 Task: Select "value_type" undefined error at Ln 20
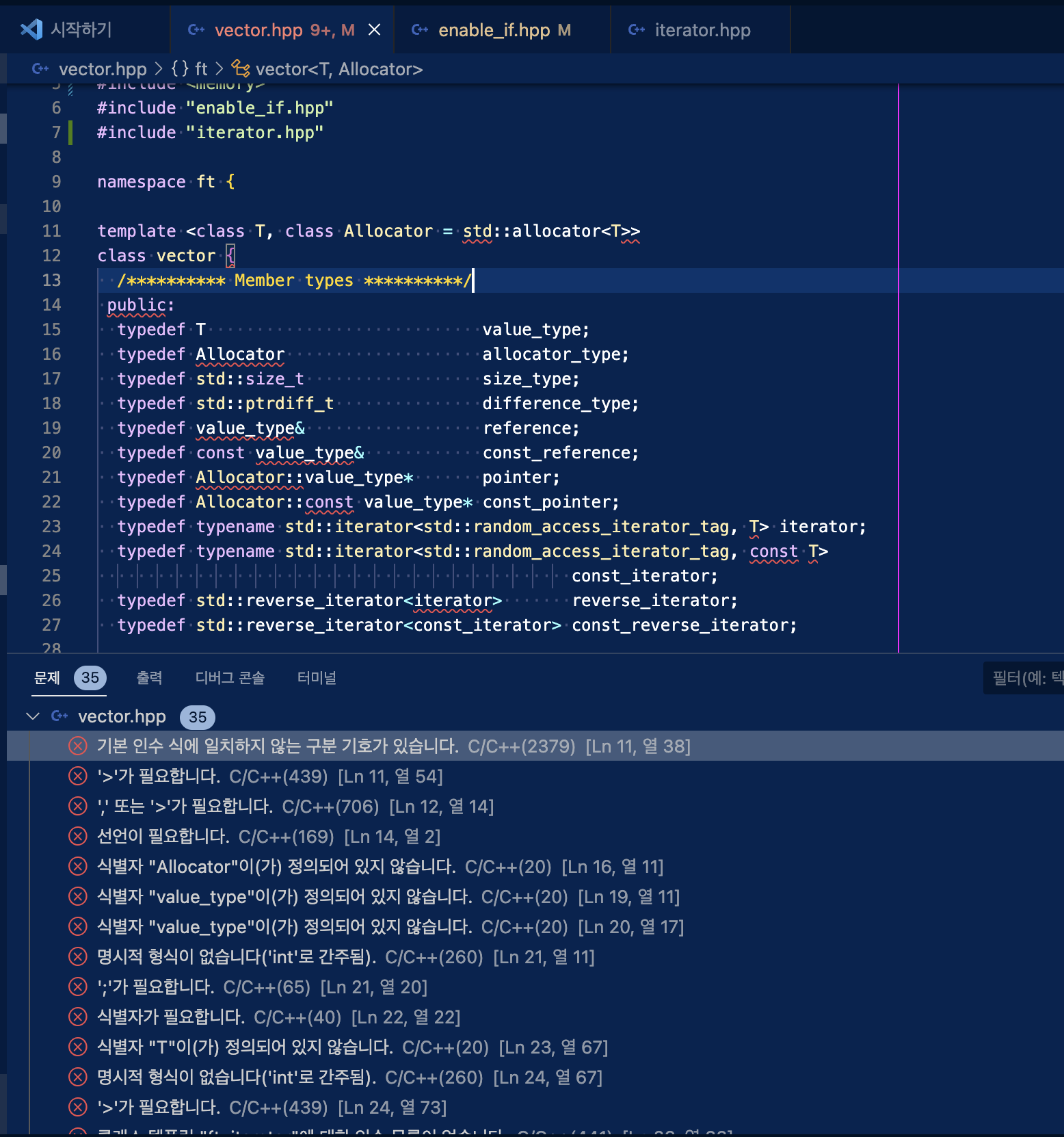click(x=535, y=926)
